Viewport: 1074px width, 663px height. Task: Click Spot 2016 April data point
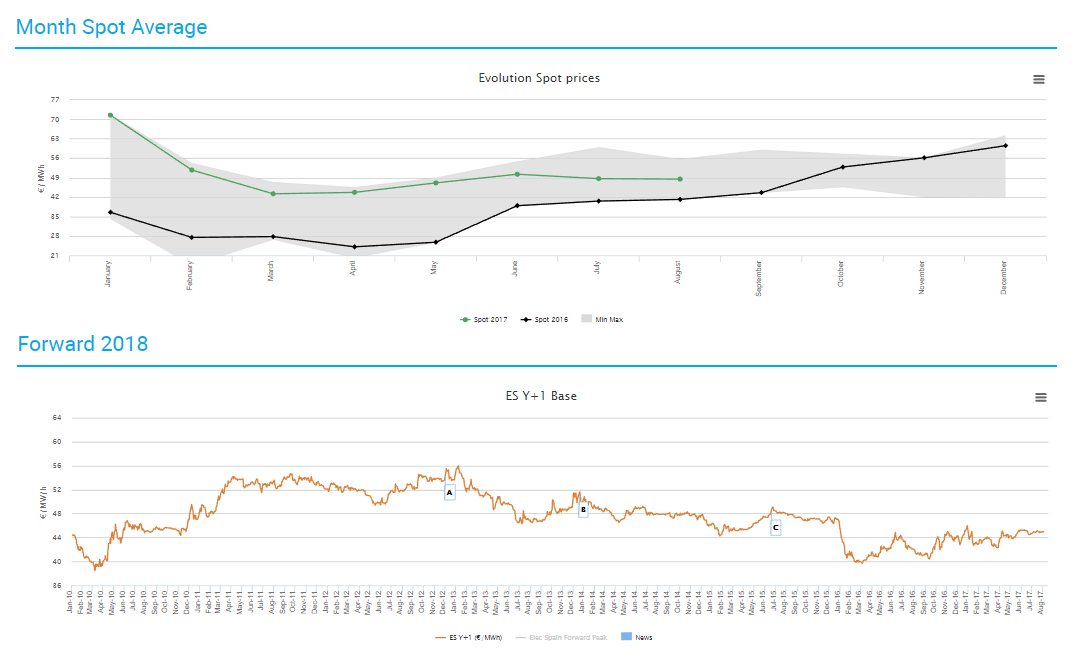coord(354,247)
